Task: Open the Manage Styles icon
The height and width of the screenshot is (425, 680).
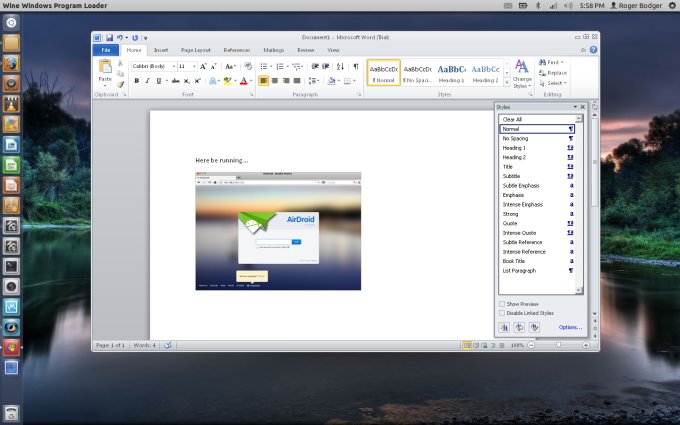Action: point(535,327)
